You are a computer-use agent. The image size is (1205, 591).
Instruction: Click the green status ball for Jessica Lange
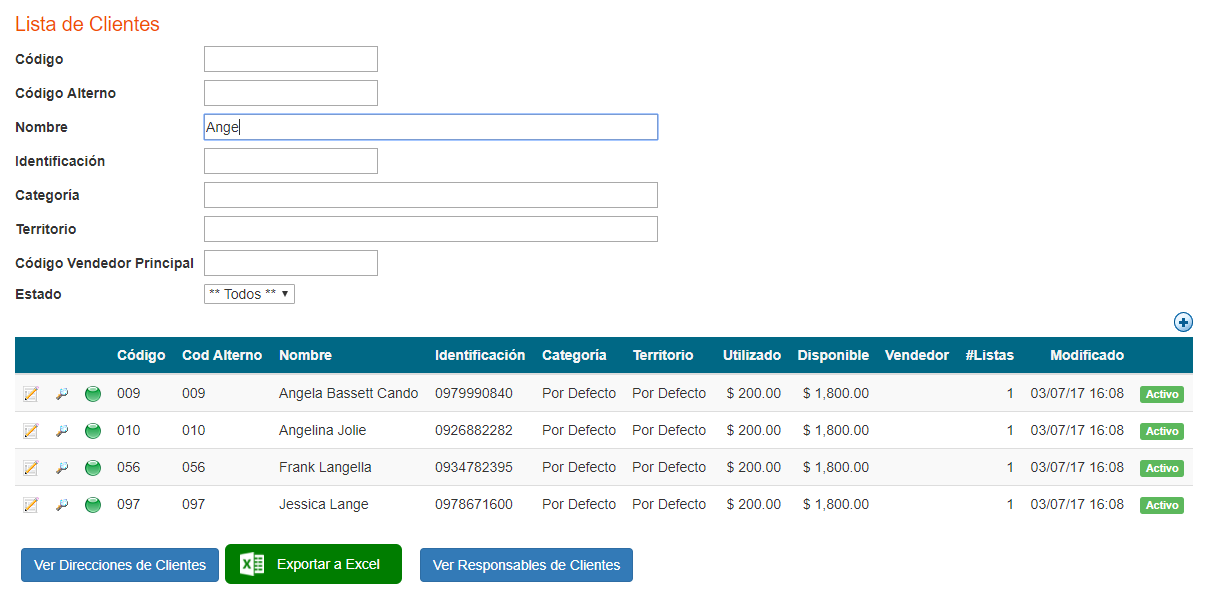pyautogui.click(x=93, y=505)
